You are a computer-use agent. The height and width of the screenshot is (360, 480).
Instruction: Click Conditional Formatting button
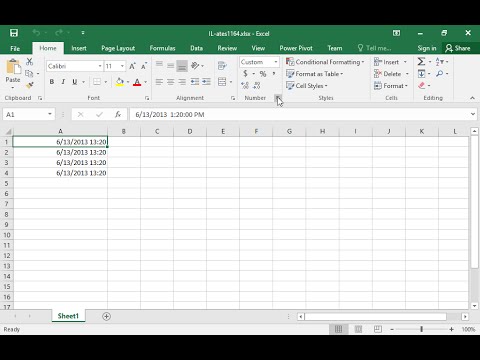pos(325,62)
